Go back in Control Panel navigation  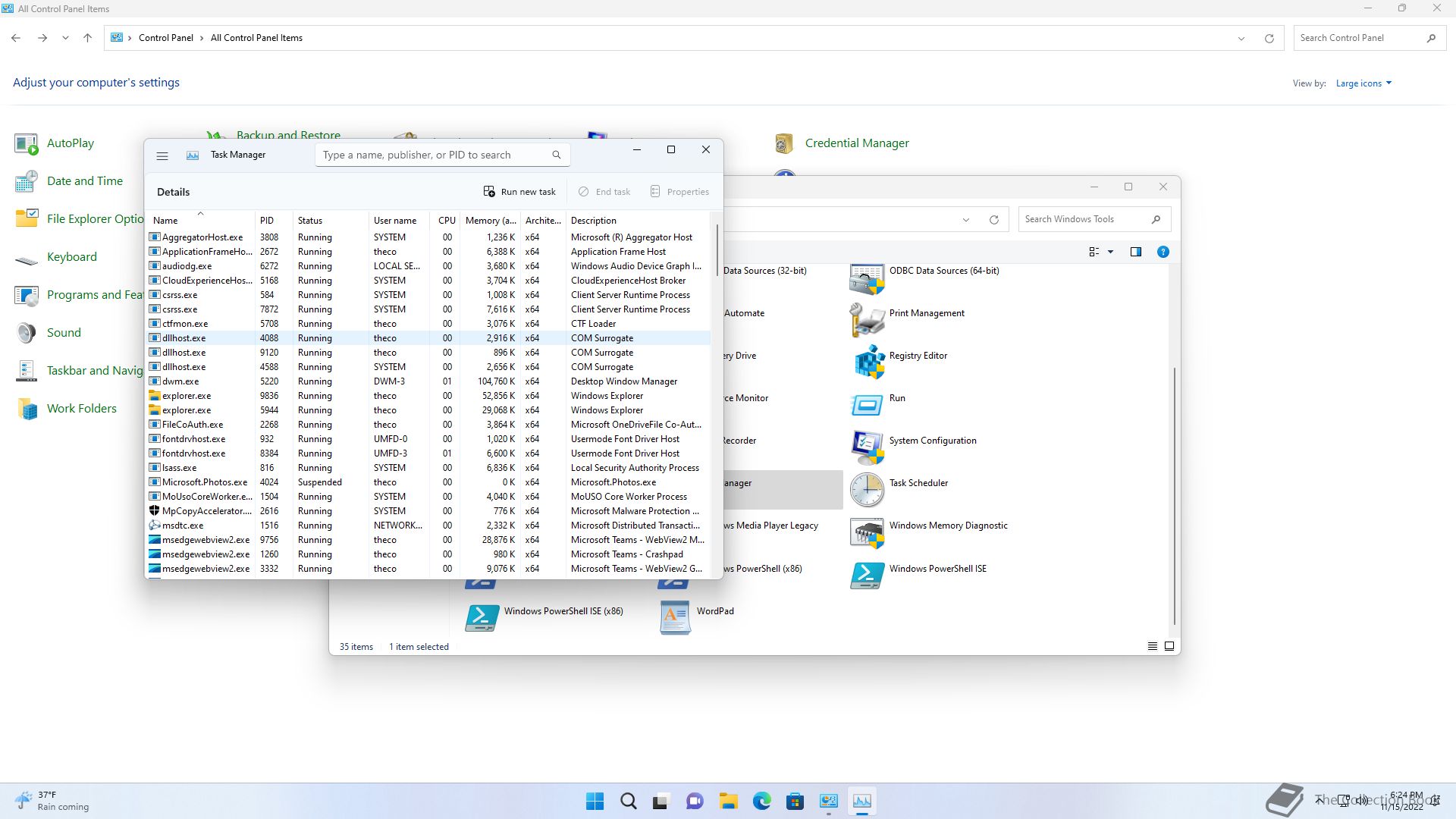[16, 38]
